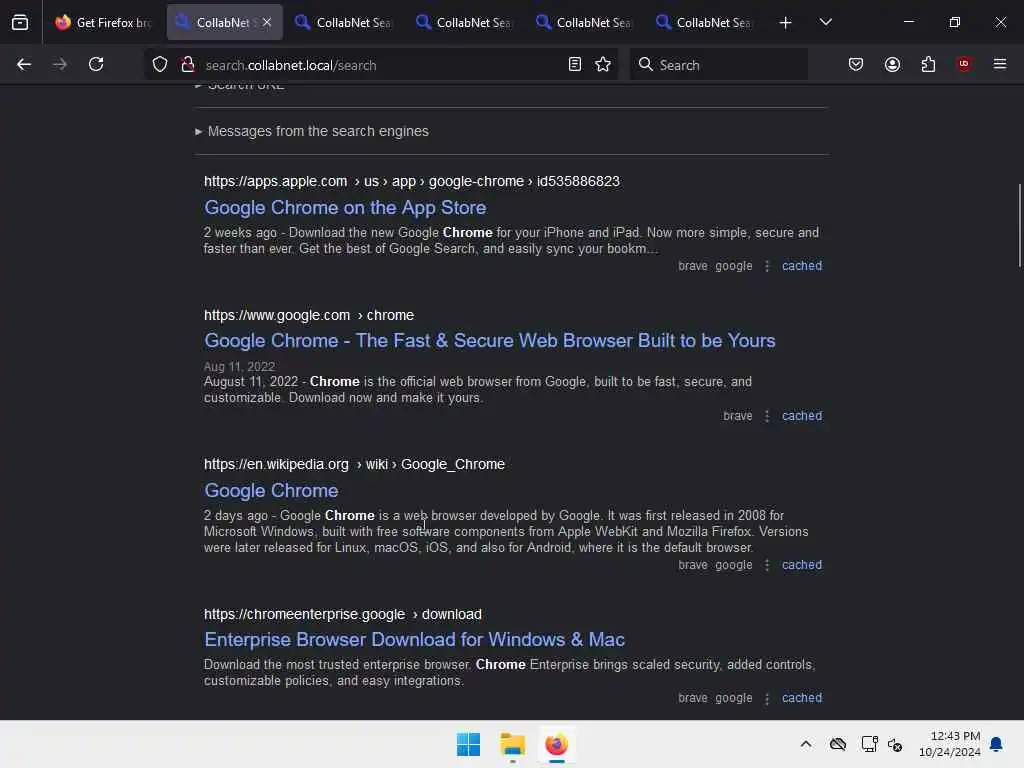This screenshot has width=1024, height=768.
Task: Click the page vertical scrollbar thumb
Action: click(x=1019, y=225)
